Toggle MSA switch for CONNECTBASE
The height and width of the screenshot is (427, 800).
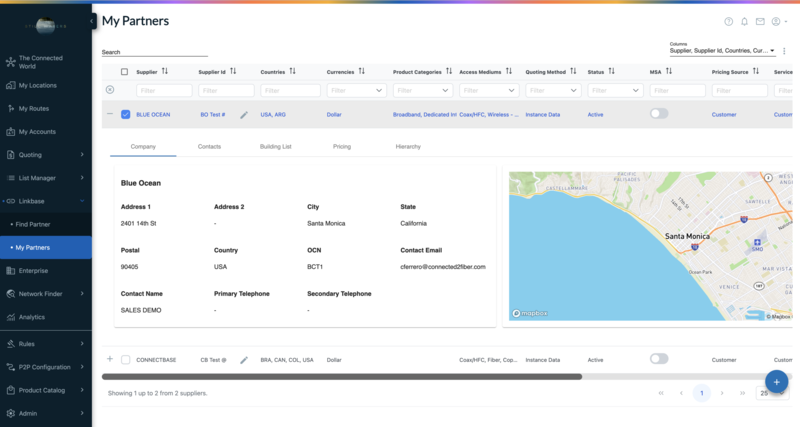(x=659, y=359)
